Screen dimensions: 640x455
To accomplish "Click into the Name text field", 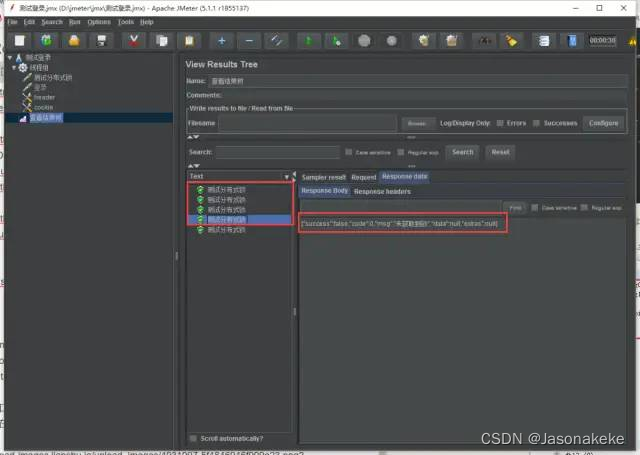I will (x=418, y=81).
